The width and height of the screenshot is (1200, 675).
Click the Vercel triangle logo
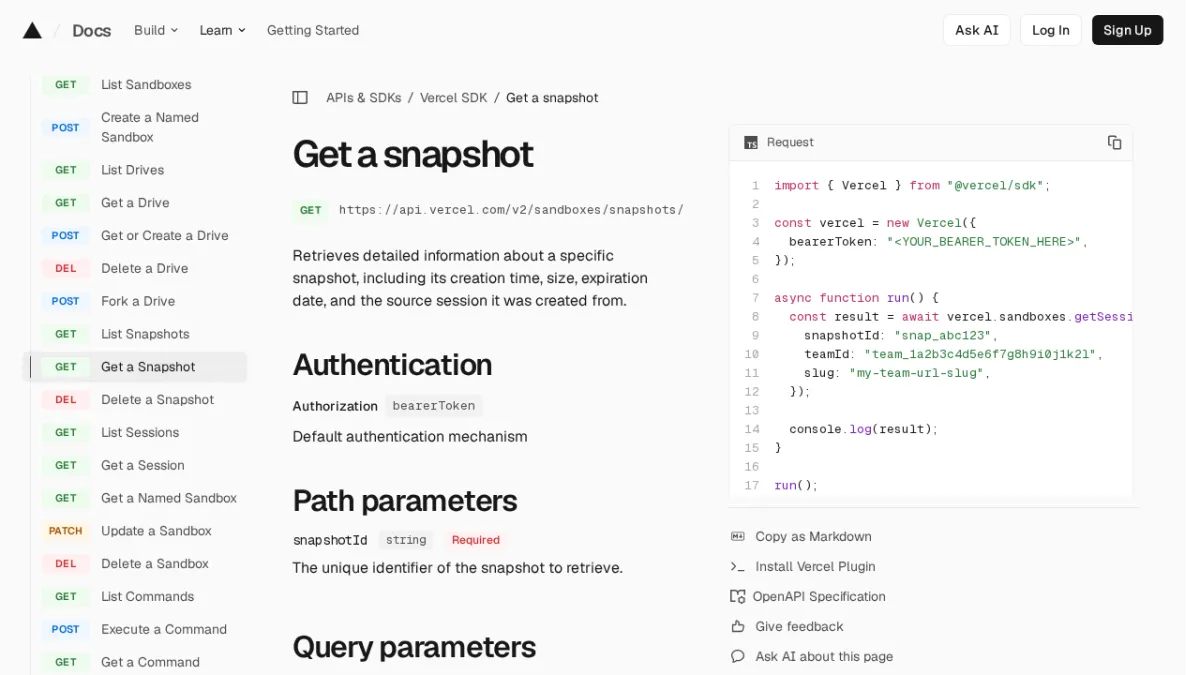point(32,30)
